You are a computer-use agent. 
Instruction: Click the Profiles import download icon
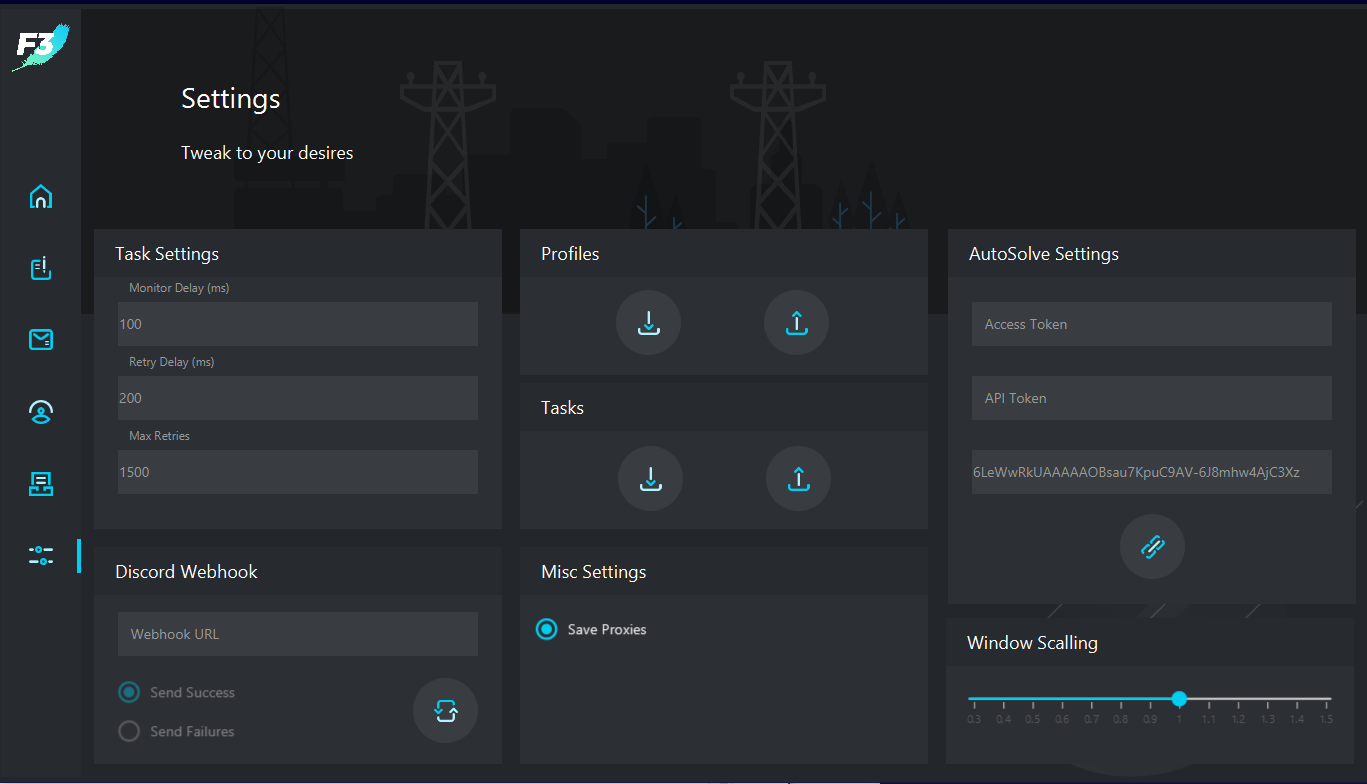(x=648, y=323)
